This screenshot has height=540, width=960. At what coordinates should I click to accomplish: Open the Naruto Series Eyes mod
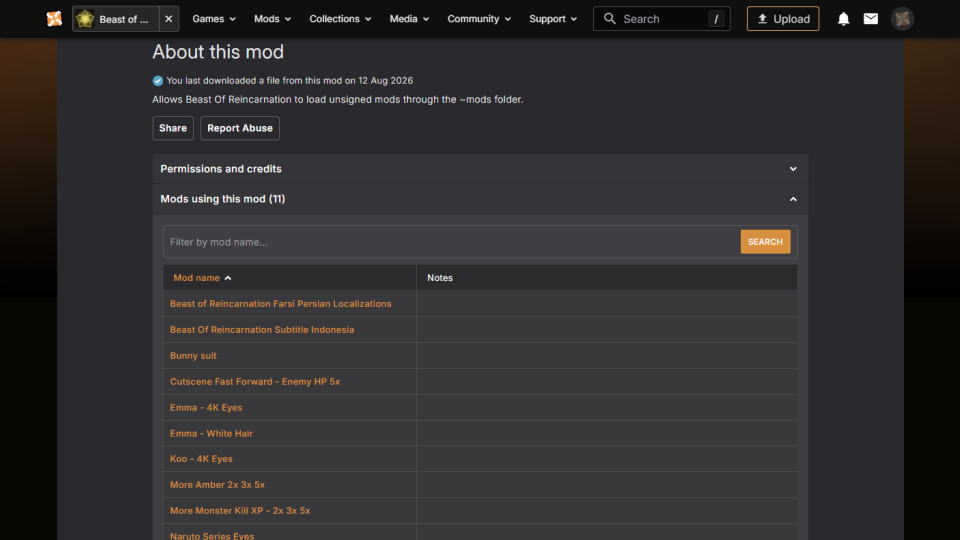coord(212,536)
